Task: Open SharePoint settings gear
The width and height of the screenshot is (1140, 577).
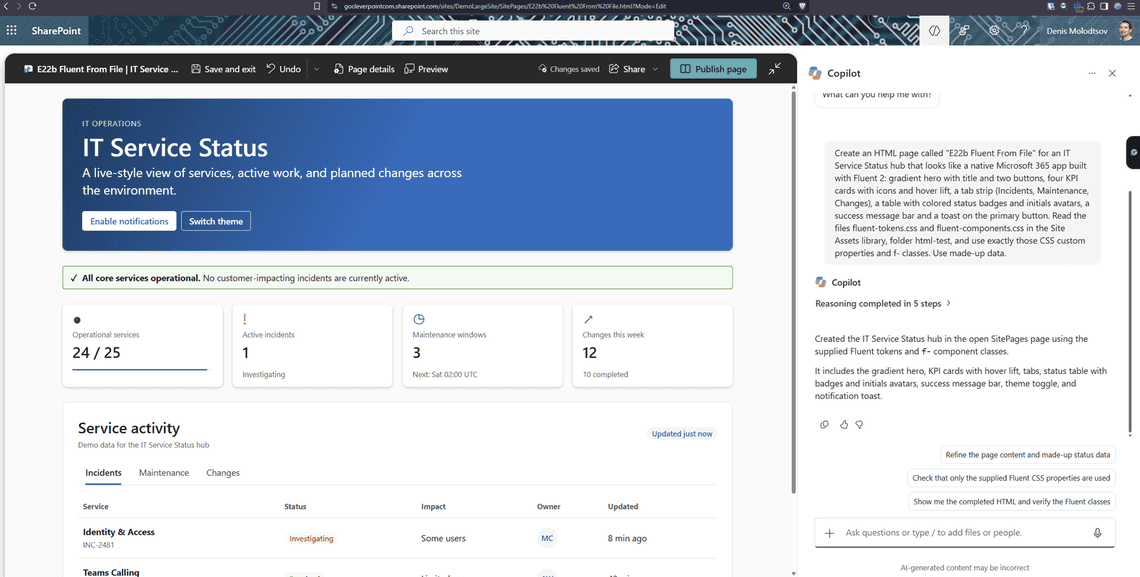Action: coord(994,31)
